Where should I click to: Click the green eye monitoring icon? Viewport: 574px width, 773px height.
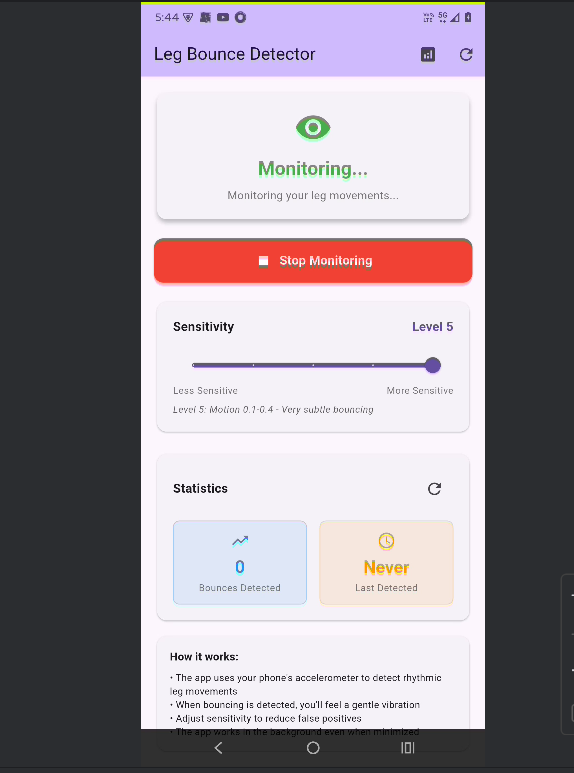[313, 128]
